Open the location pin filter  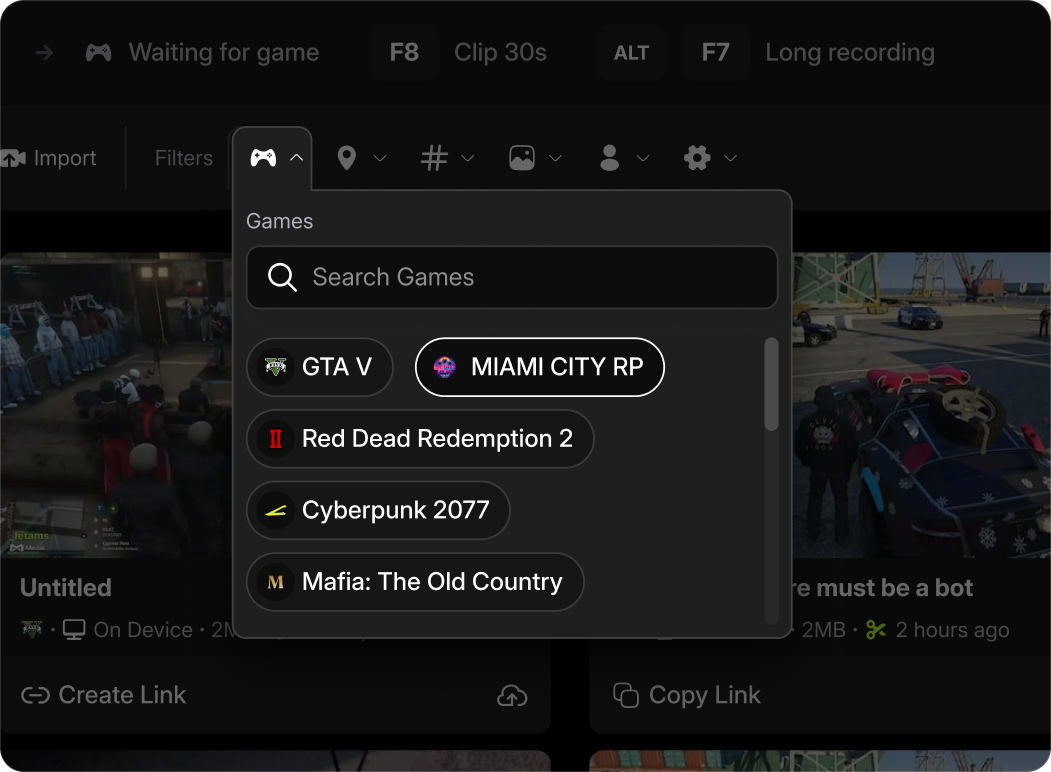(x=347, y=158)
